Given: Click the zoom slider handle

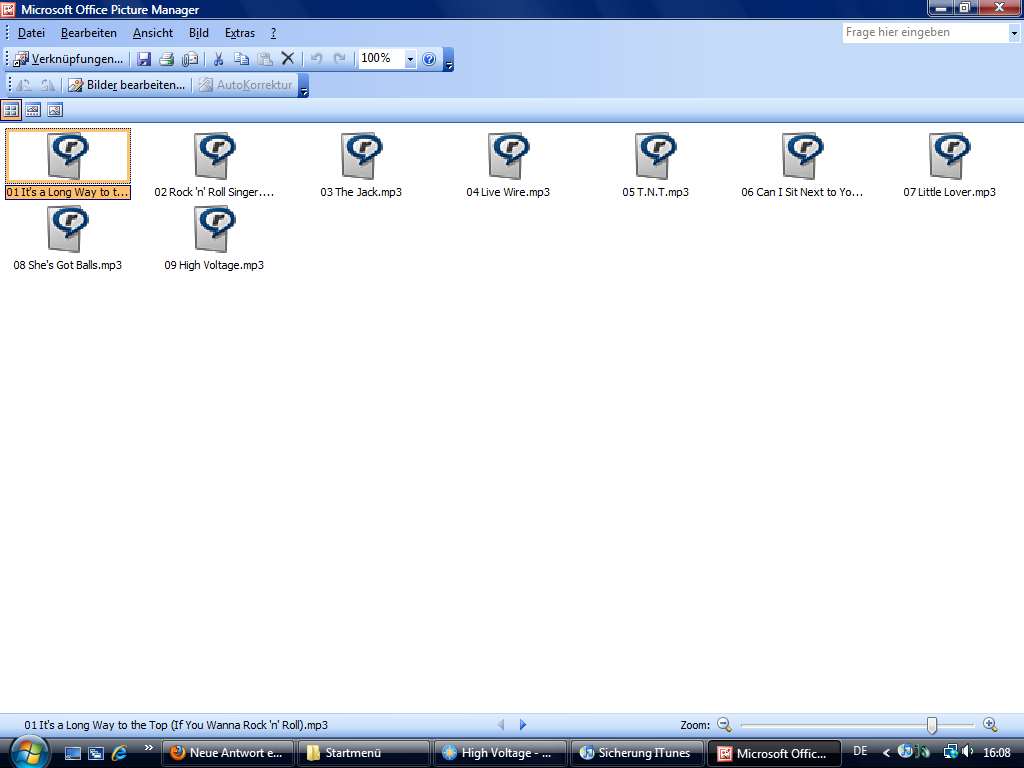Looking at the screenshot, I should click(x=932, y=725).
